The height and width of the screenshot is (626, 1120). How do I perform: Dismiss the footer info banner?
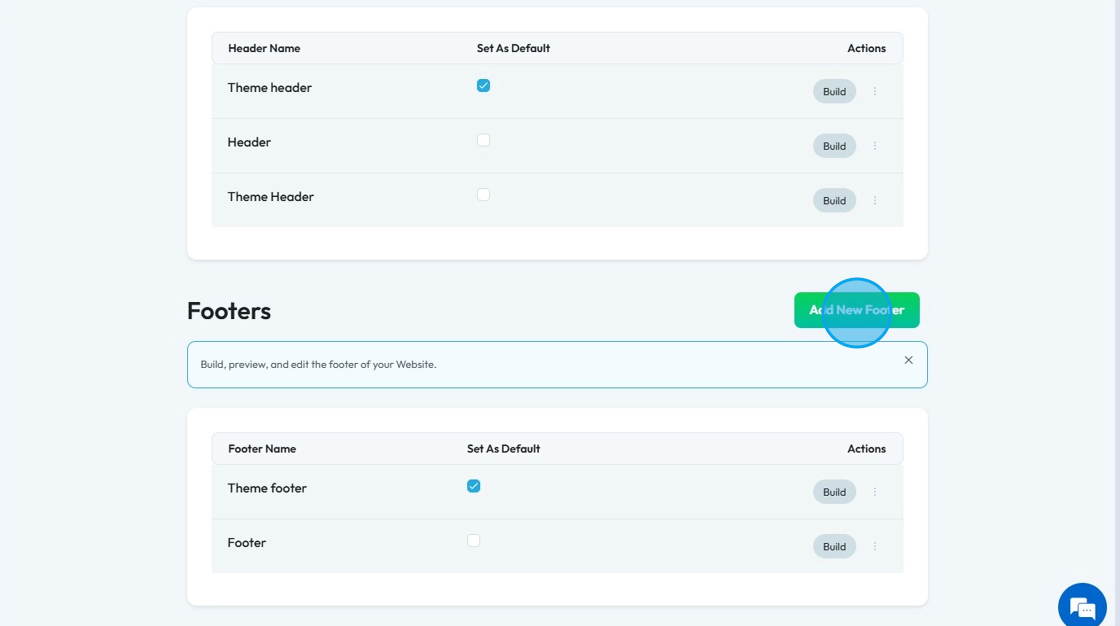click(x=909, y=360)
